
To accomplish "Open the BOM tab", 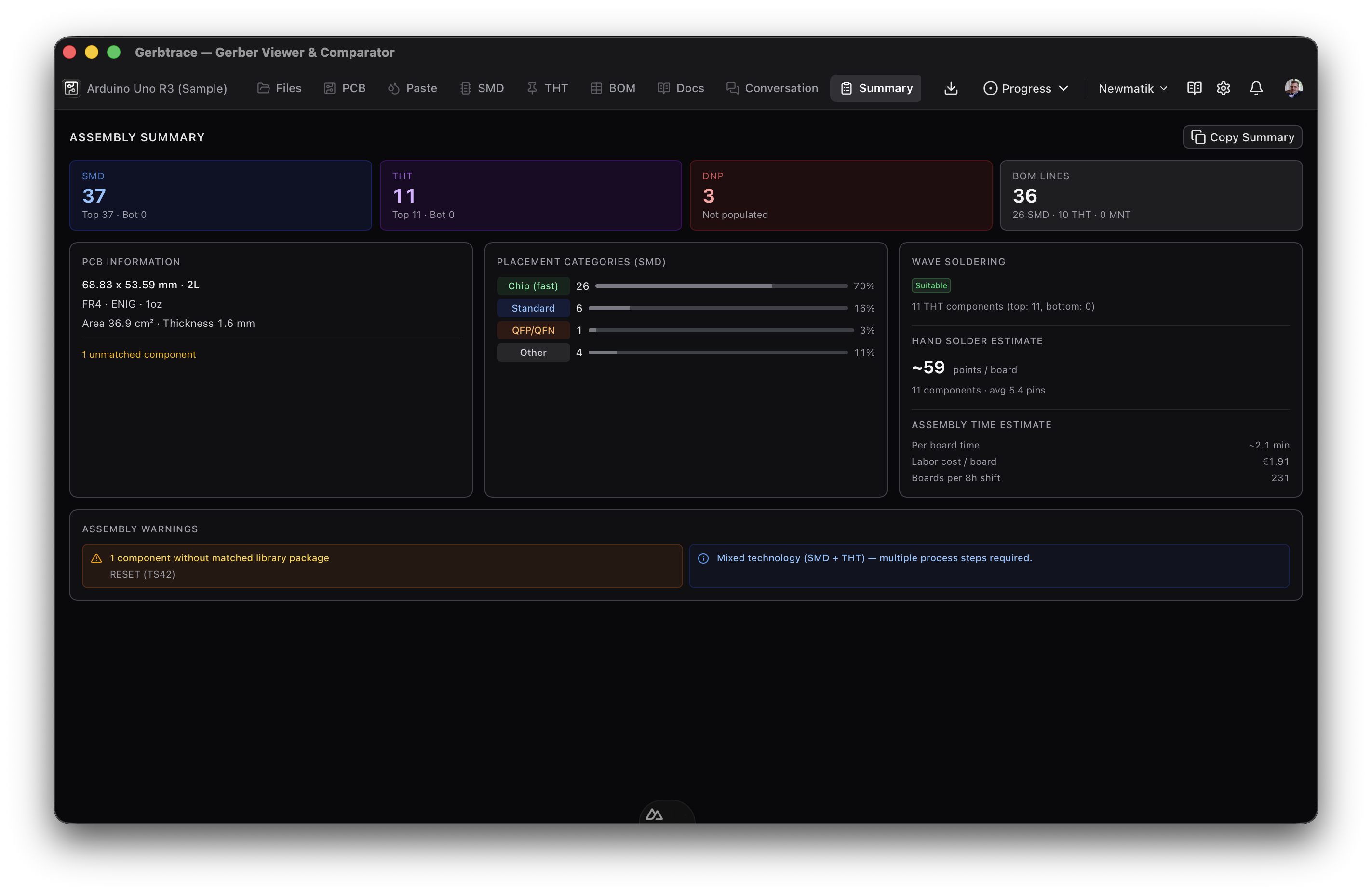I will [x=613, y=88].
